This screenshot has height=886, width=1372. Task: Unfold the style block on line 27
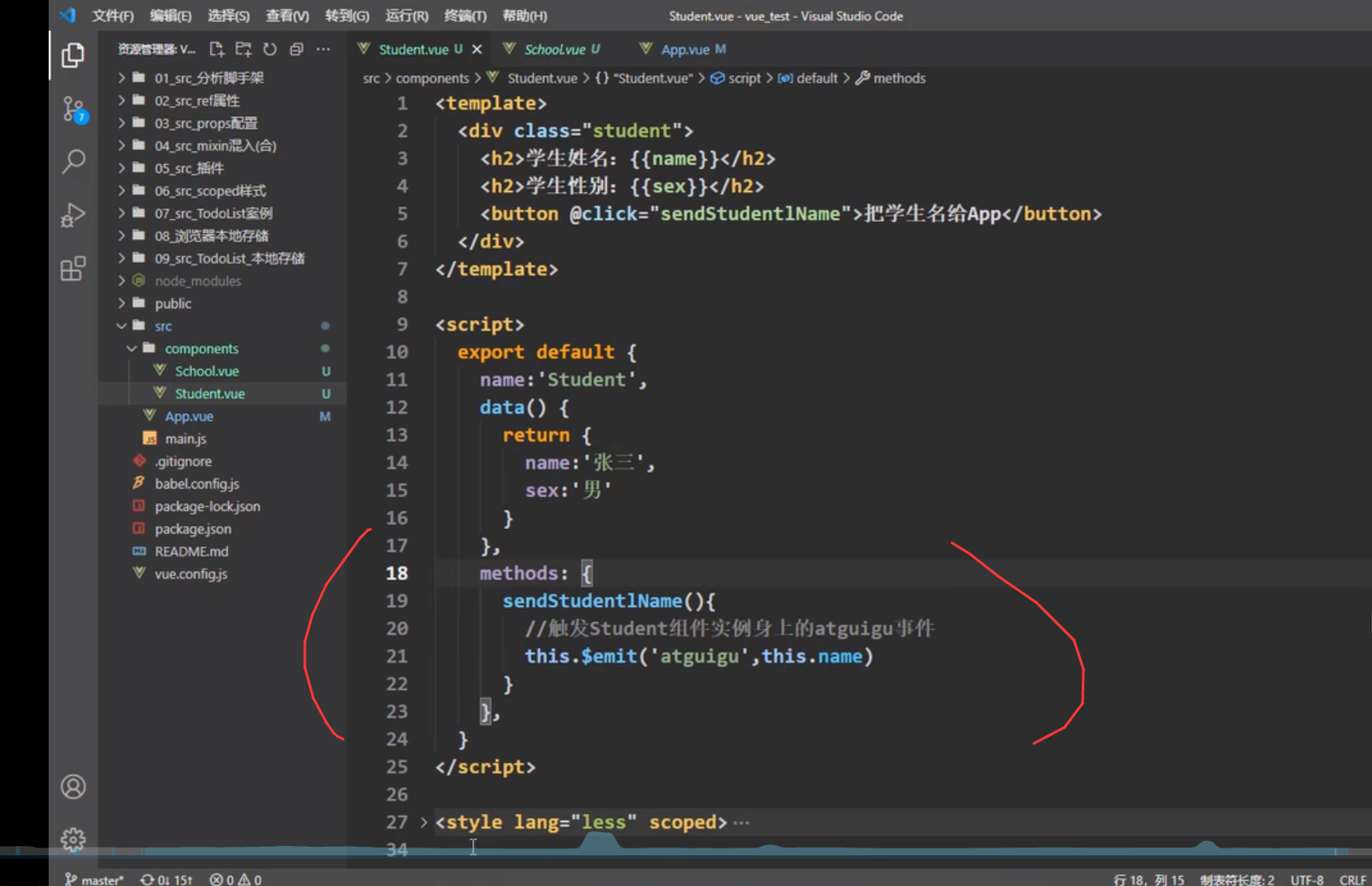[x=423, y=822]
